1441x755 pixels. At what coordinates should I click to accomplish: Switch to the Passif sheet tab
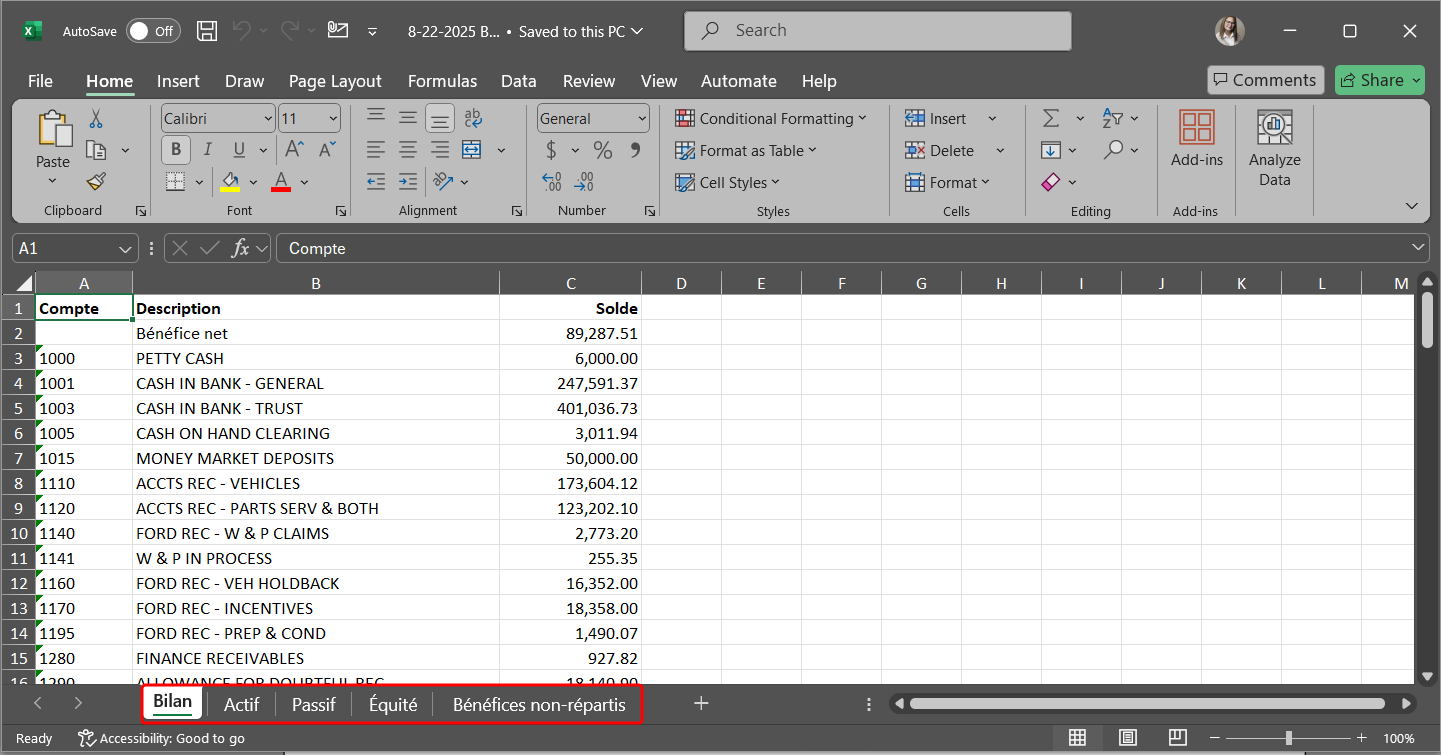click(313, 704)
